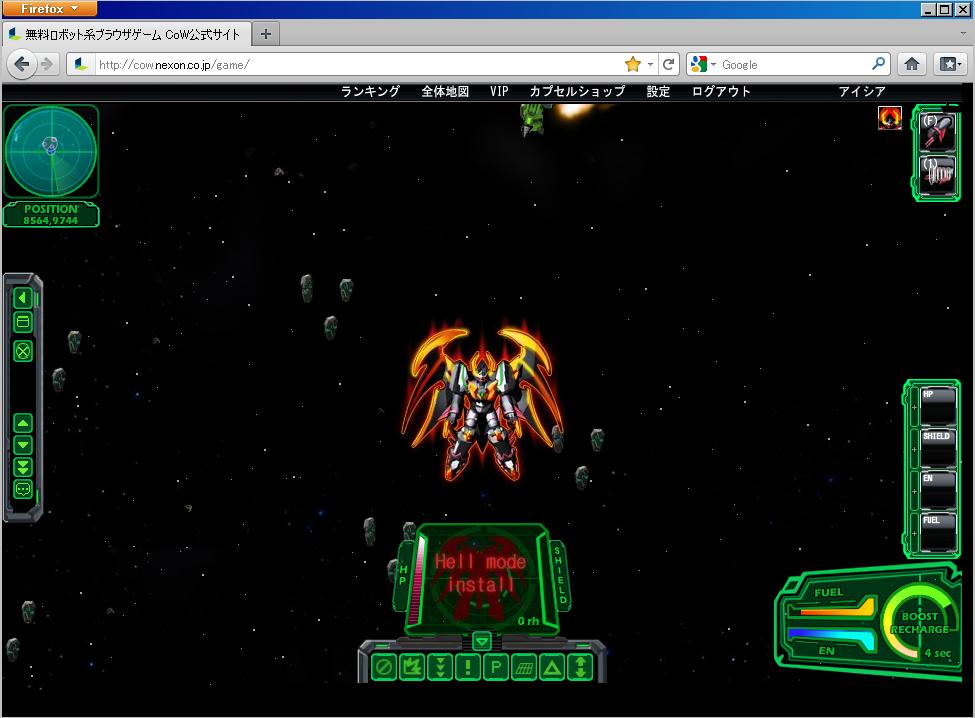
Task: Open URL history dropdown arrow
Action: [650, 64]
